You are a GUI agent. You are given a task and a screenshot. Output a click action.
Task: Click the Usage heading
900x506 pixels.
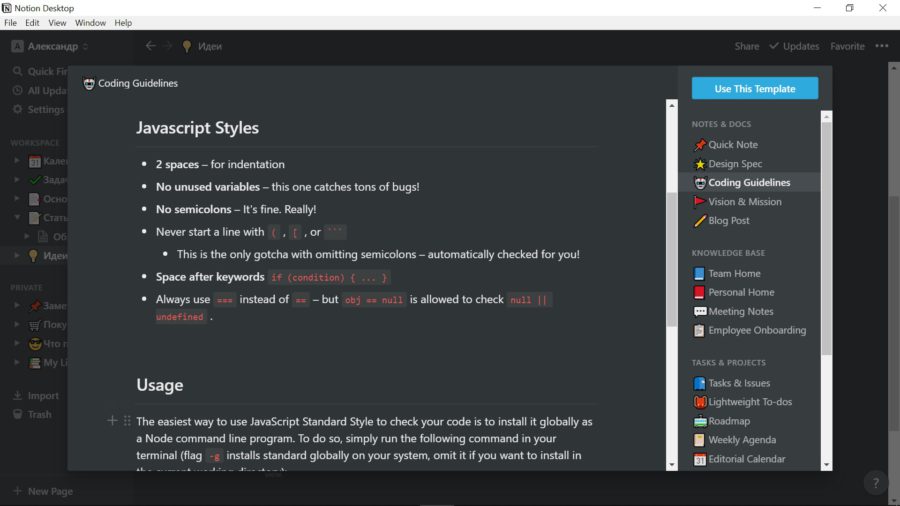160,385
